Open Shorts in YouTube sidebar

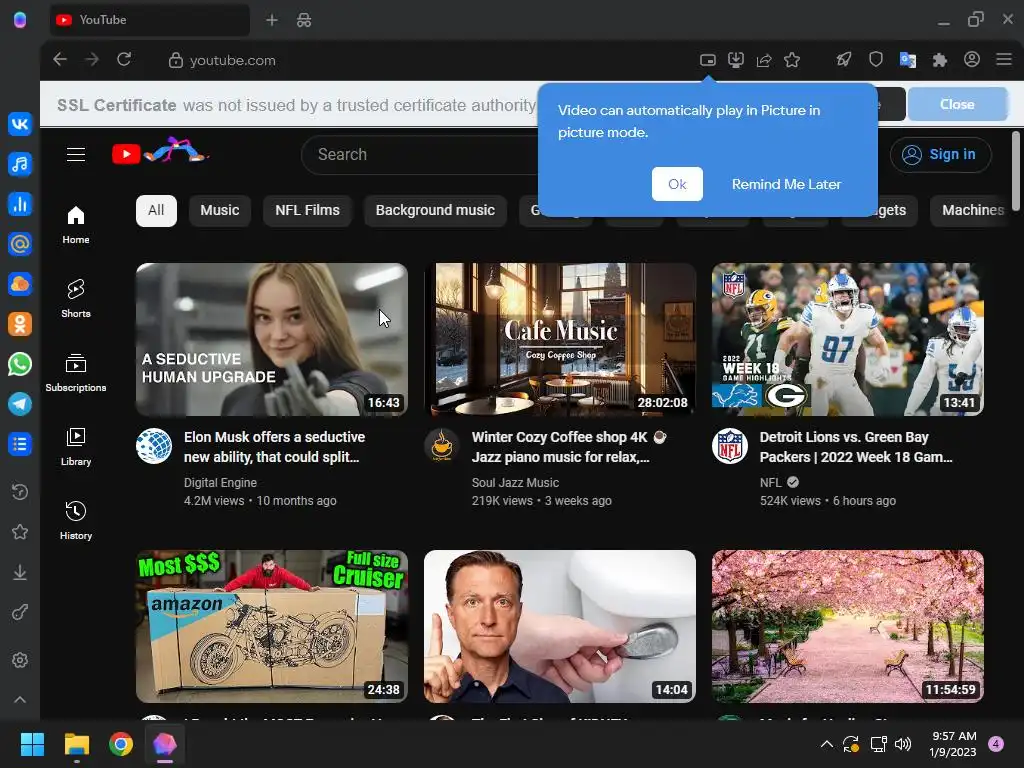[76, 298]
